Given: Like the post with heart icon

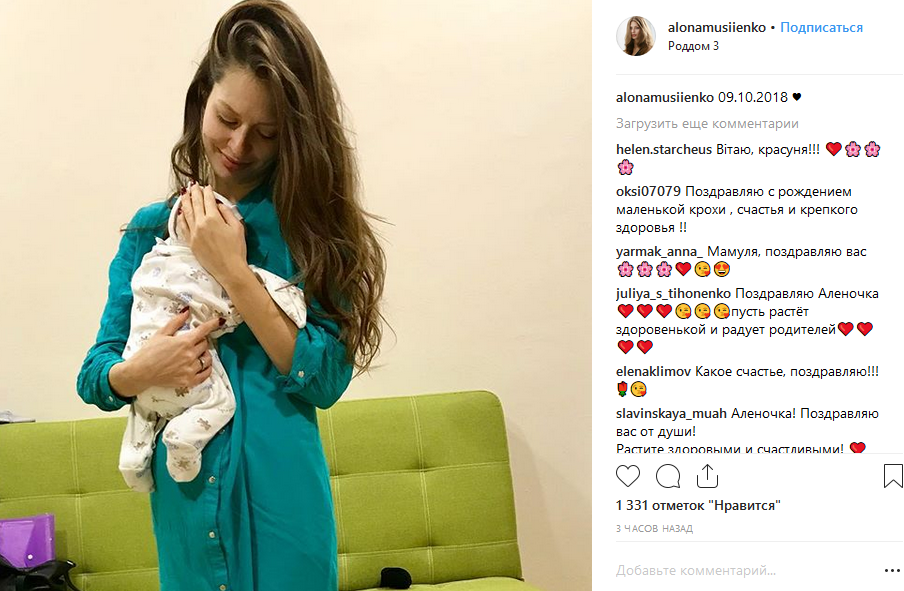Looking at the screenshot, I should coord(628,476).
